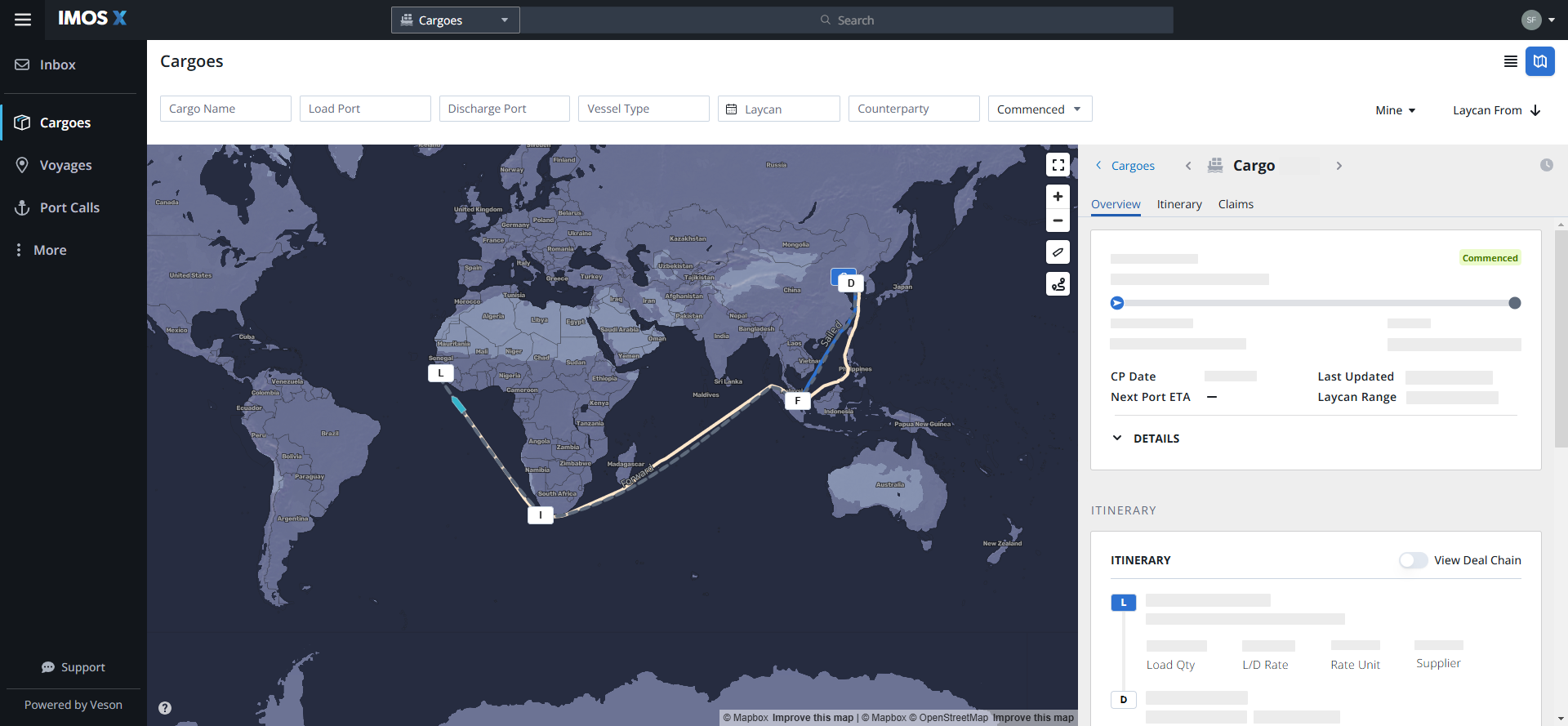Click the voyage progress slider end marker
This screenshot has width=1568, height=726.
1514,303
